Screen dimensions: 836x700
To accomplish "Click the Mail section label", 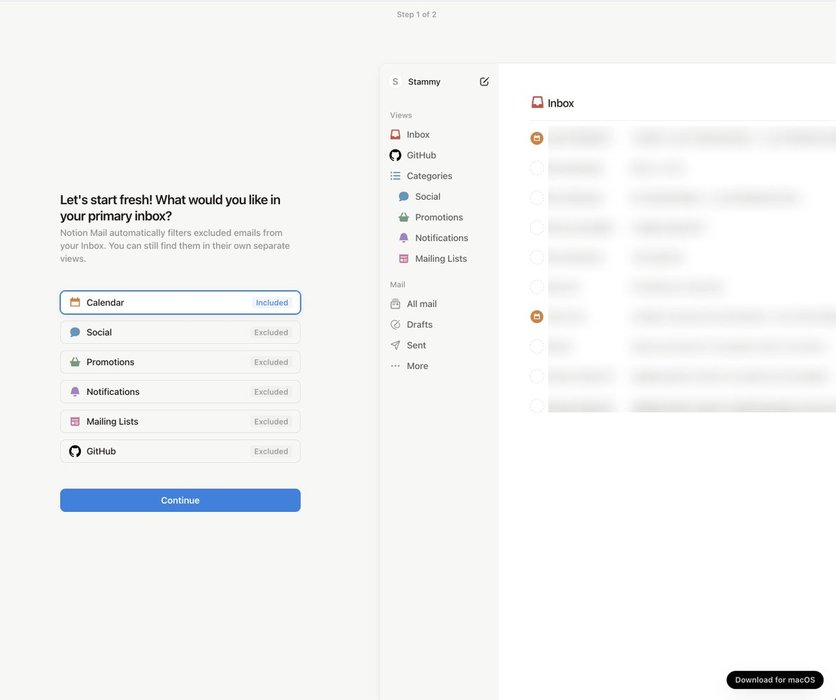I will (398, 285).
